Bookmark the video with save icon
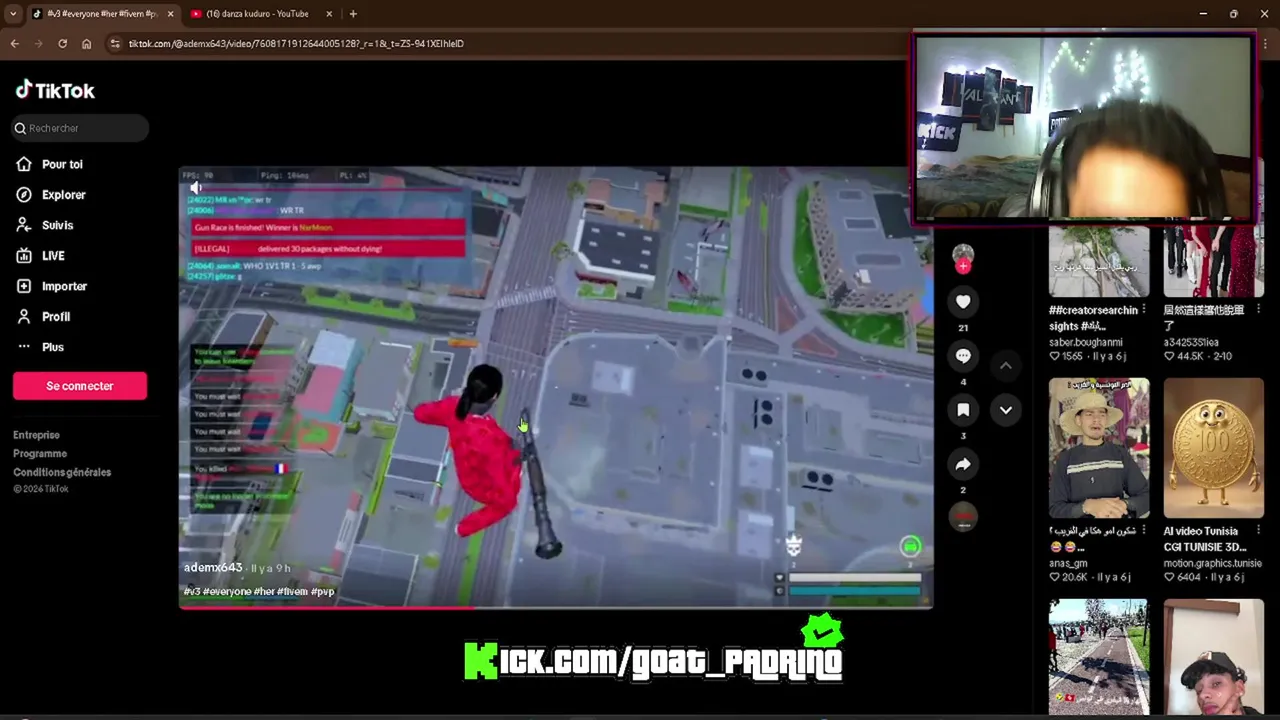The image size is (1280, 720). [x=963, y=410]
